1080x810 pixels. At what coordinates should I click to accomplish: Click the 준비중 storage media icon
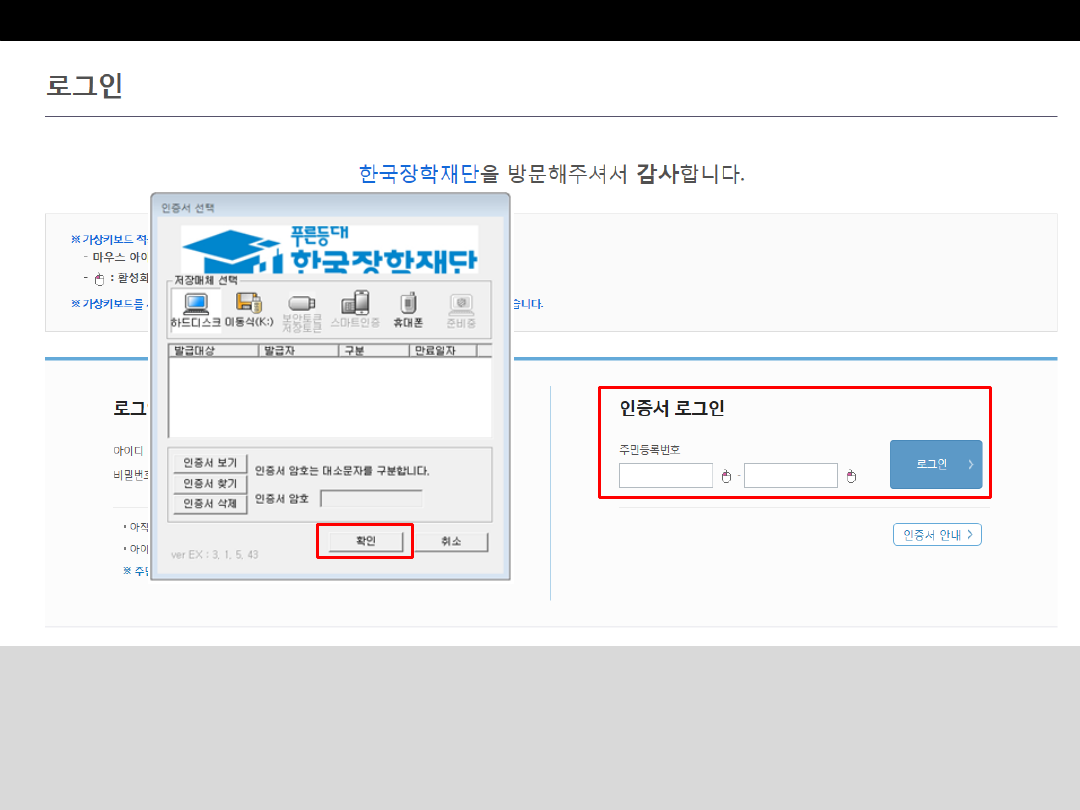pos(461,310)
